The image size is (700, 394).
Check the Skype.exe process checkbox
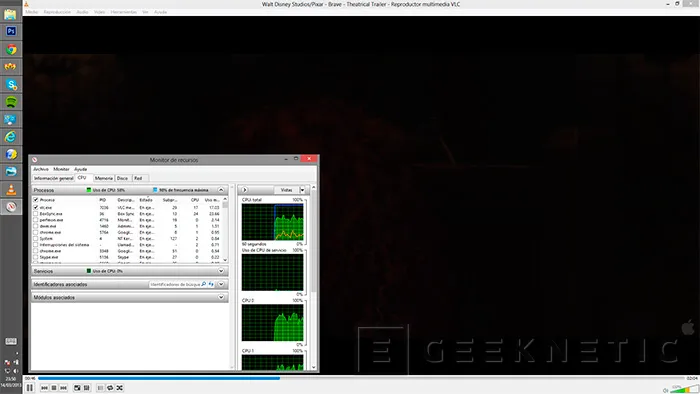36,257
